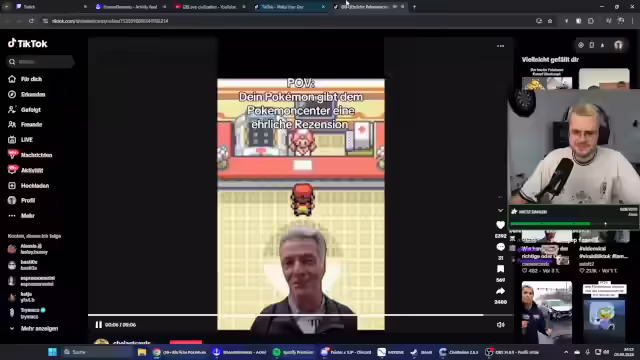The image size is (640, 360).
Task: Open Profil from the sidebar
Action: point(22,200)
